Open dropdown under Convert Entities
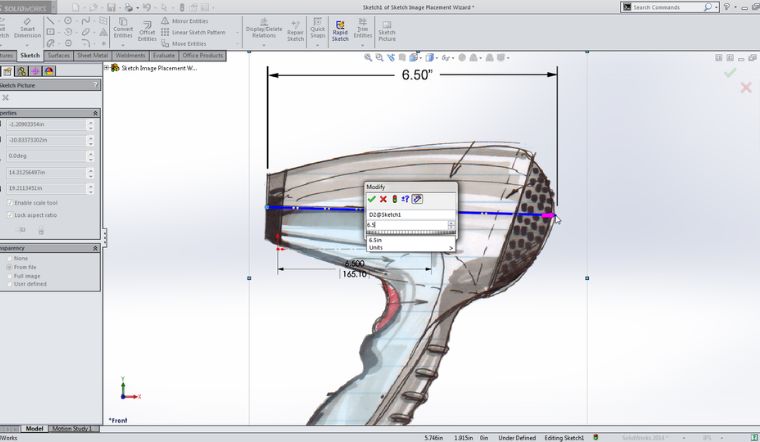The width and height of the screenshot is (760, 442). pos(123,45)
